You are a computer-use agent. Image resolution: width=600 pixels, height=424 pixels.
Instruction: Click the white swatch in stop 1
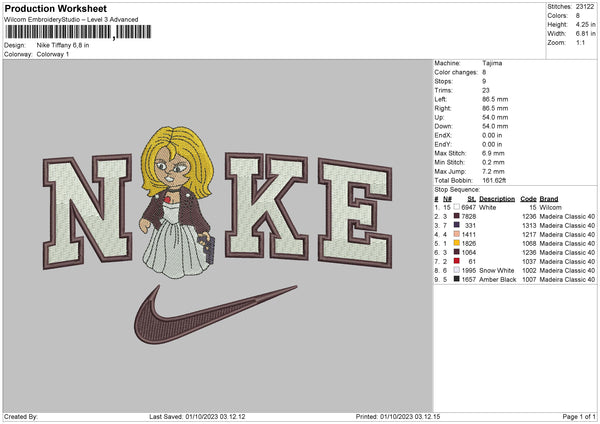click(x=457, y=207)
